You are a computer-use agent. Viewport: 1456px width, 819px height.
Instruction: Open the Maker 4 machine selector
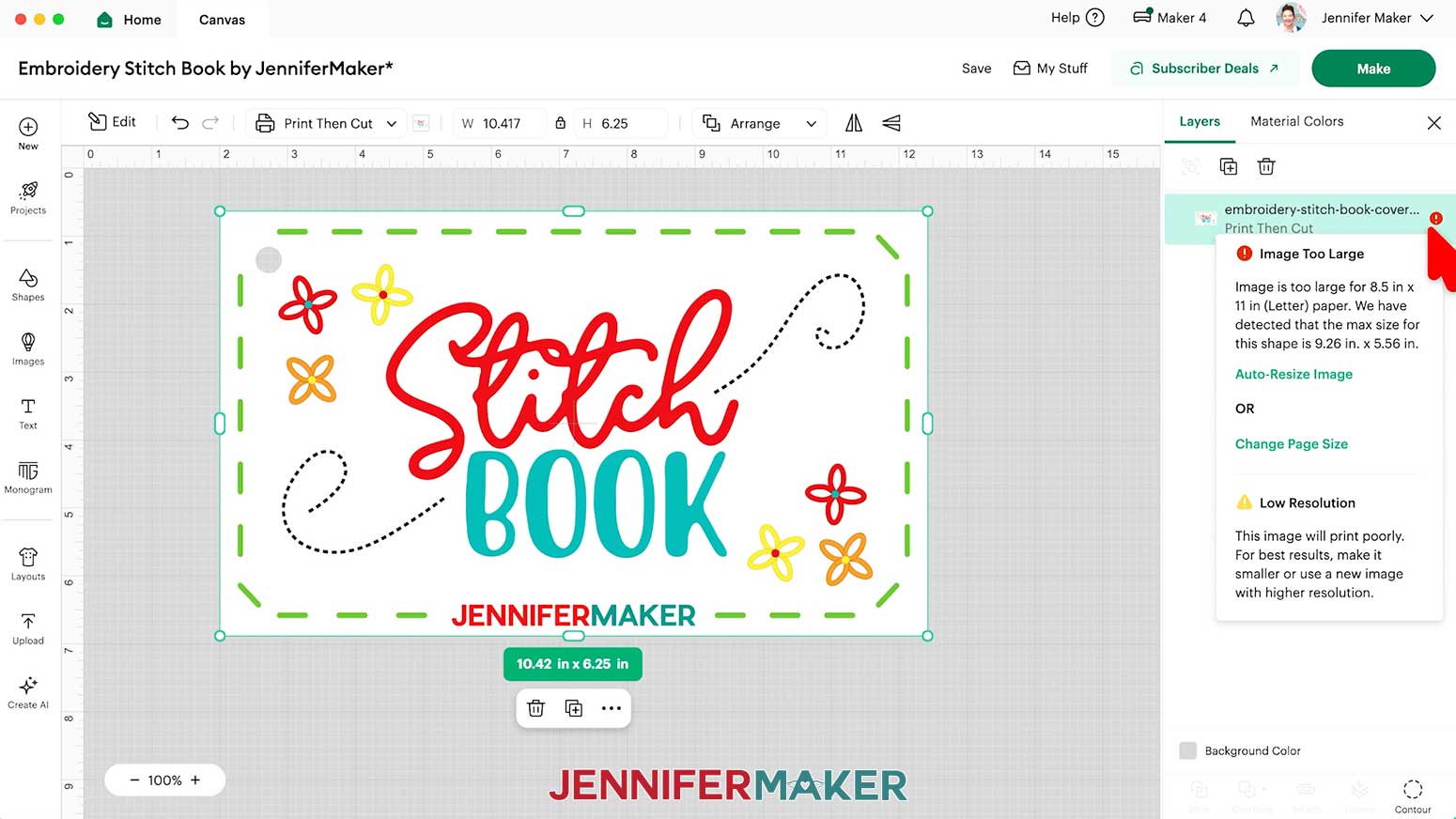(1169, 18)
